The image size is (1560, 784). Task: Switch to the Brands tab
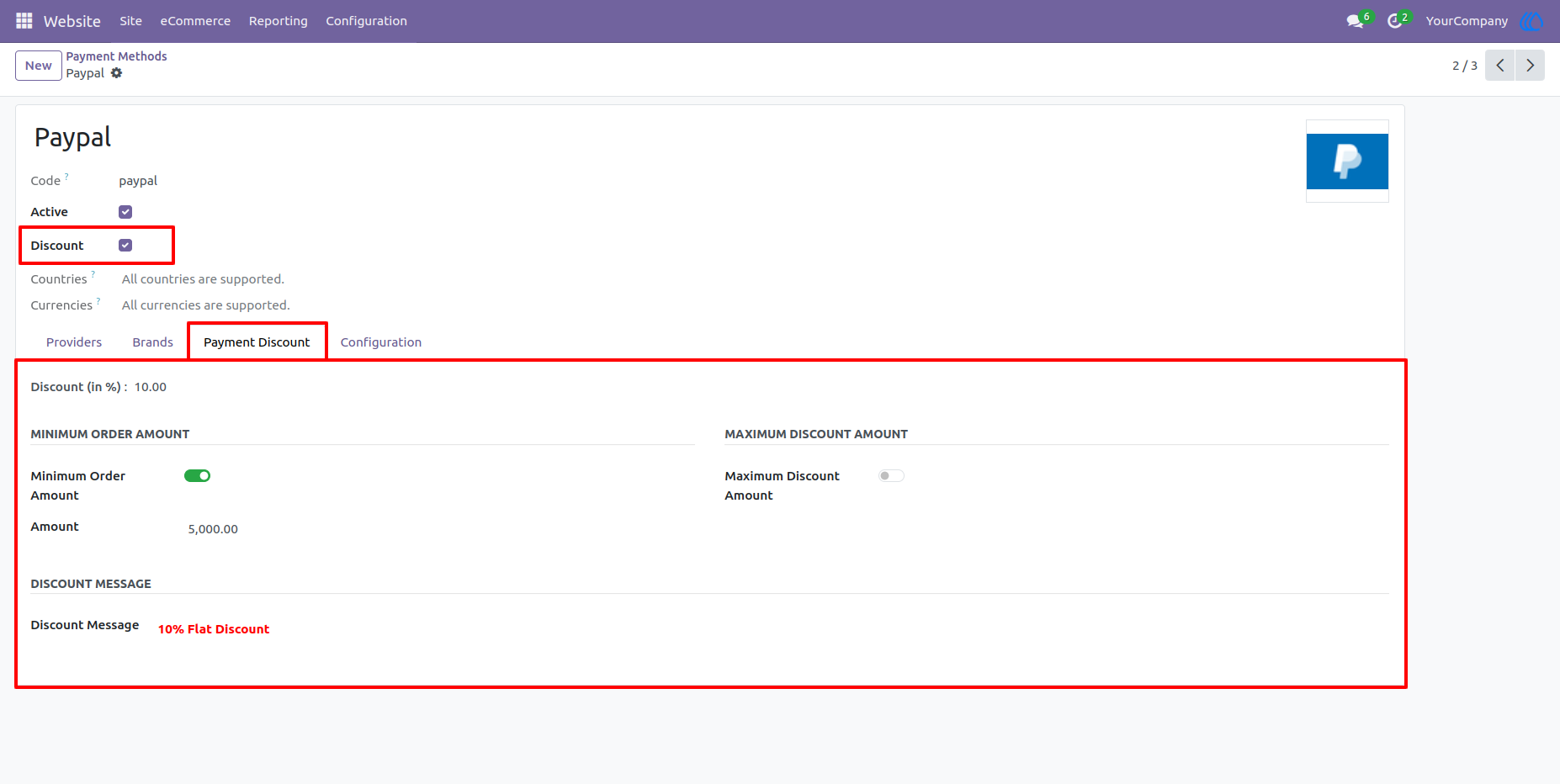point(152,342)
